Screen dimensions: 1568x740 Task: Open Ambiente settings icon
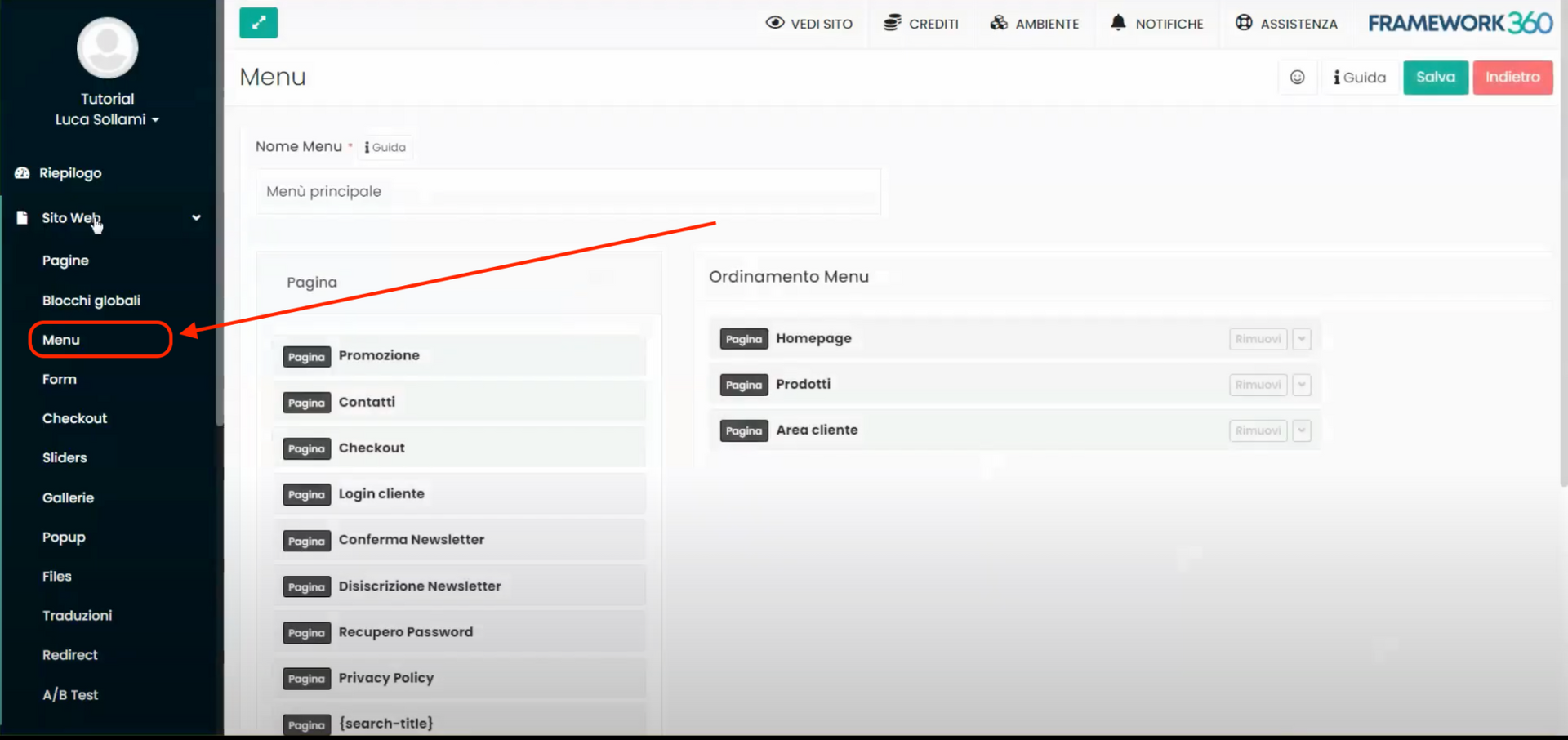[1000, 24]
